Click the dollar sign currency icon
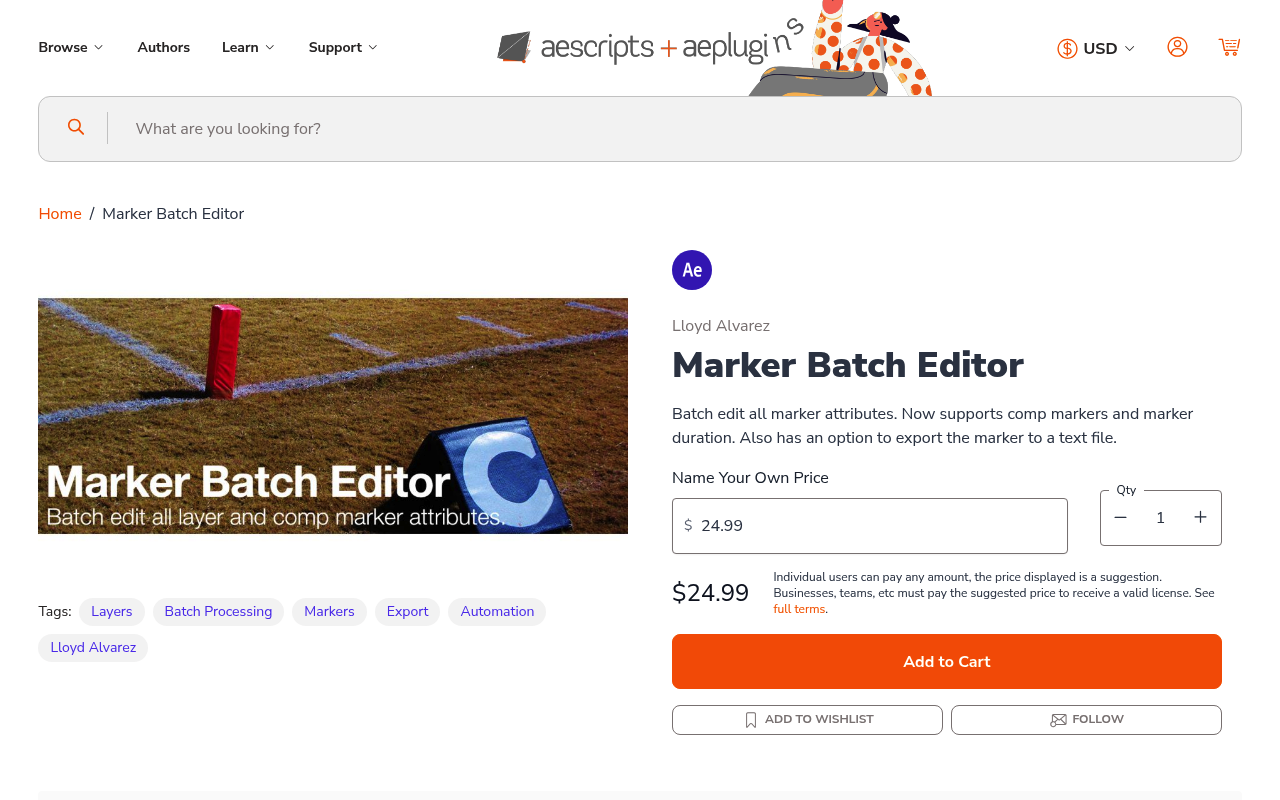The height and width of the screenshot is (800, 1280). click(1066, 47)
